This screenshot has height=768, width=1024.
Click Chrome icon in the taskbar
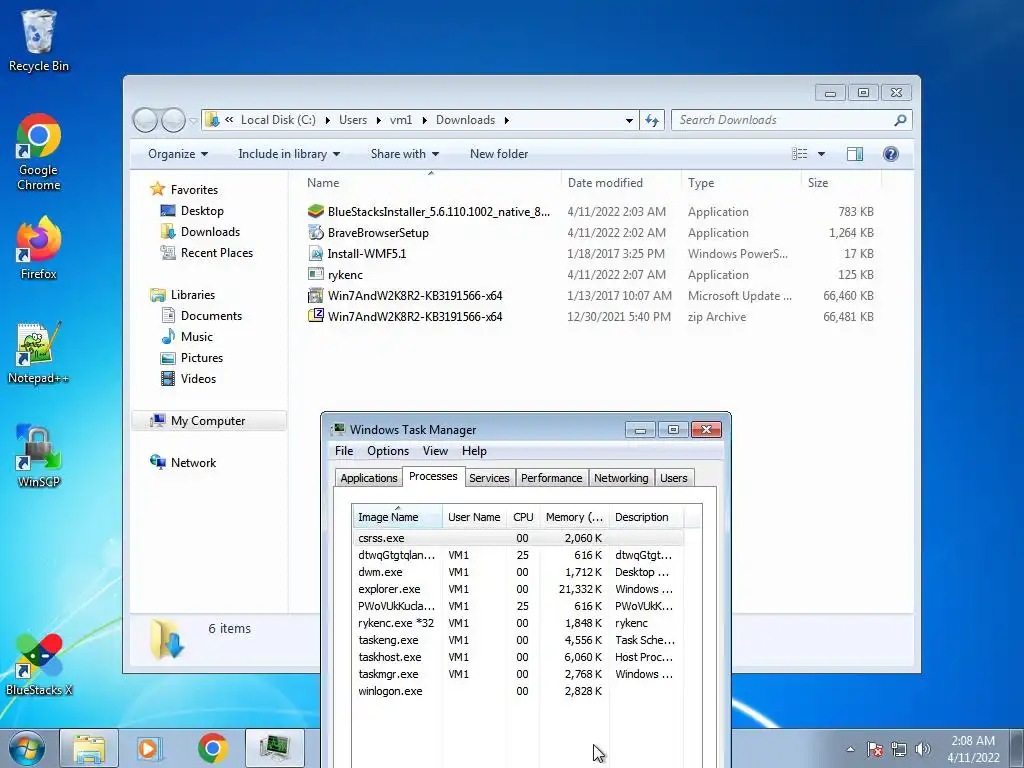tap(212, 748)
